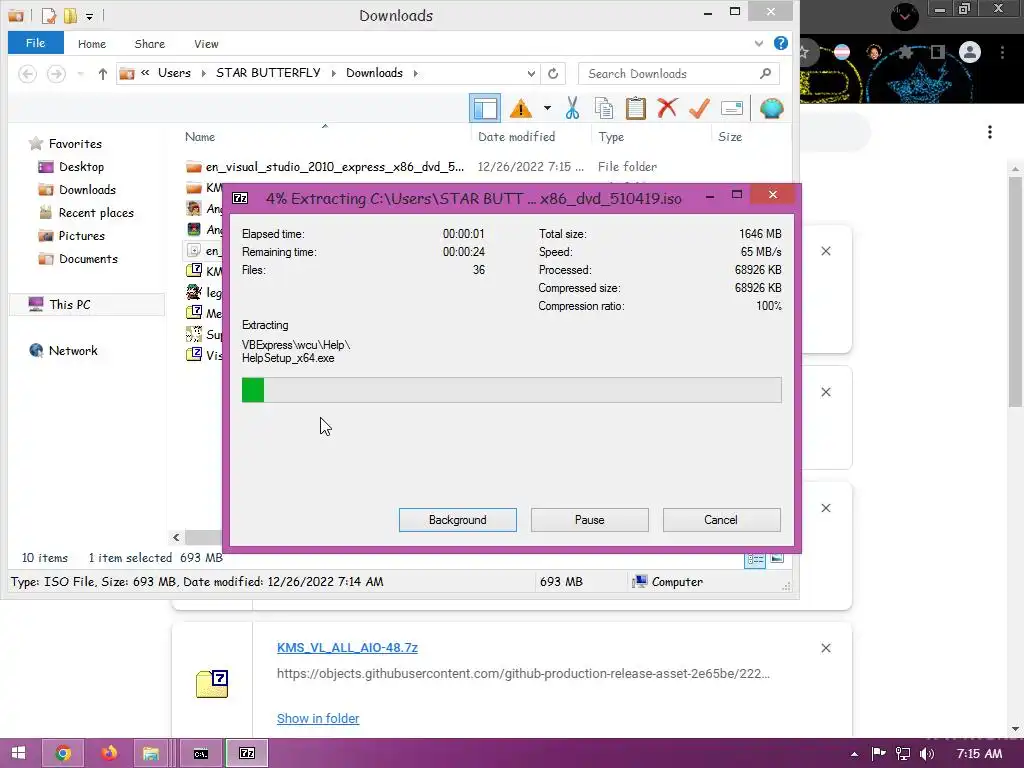Click the Search Downloads field
1024x768 pixels.
tap(678, 74)
